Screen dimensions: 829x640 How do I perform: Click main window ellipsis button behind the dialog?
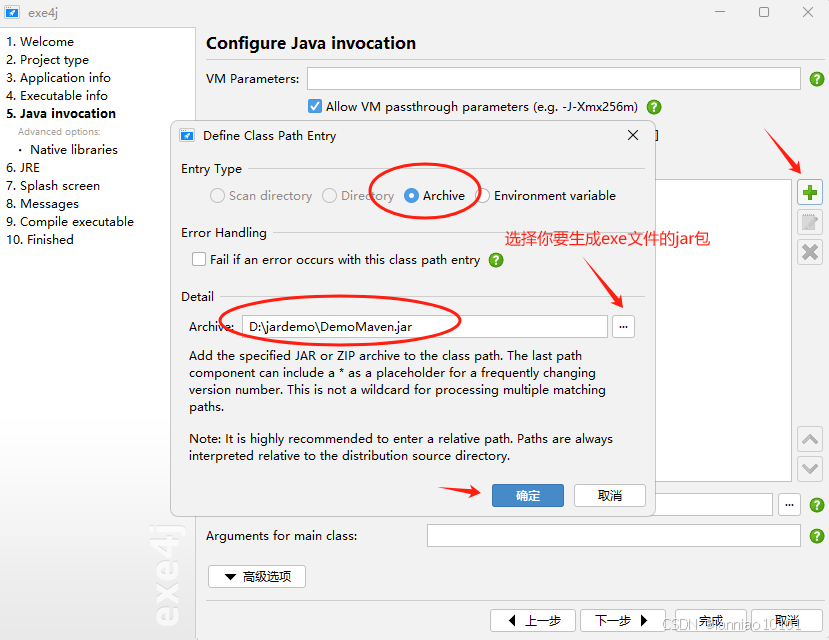click(x=789, y=505)
